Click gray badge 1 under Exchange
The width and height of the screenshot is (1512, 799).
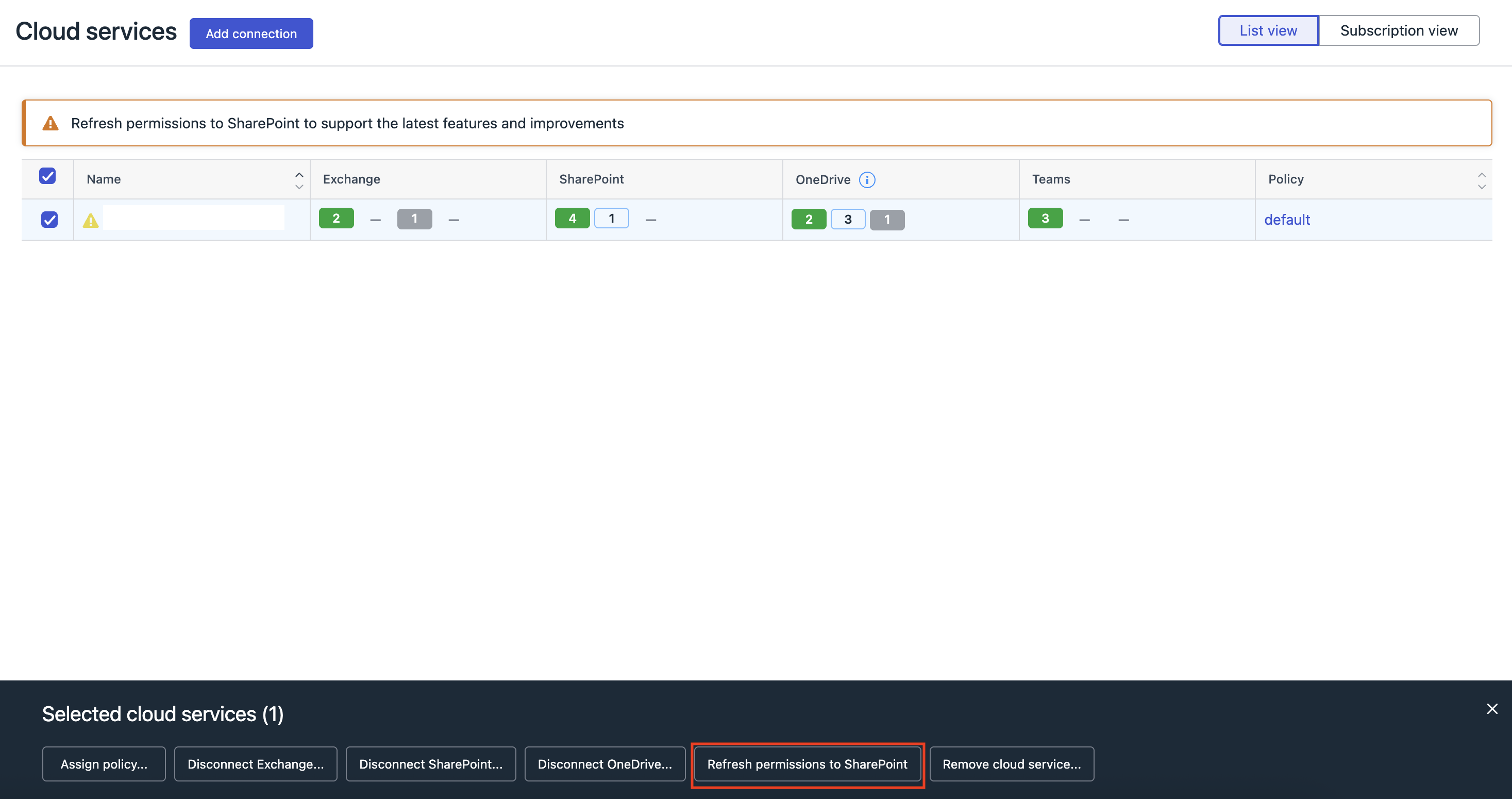click(x=414, y=219)
